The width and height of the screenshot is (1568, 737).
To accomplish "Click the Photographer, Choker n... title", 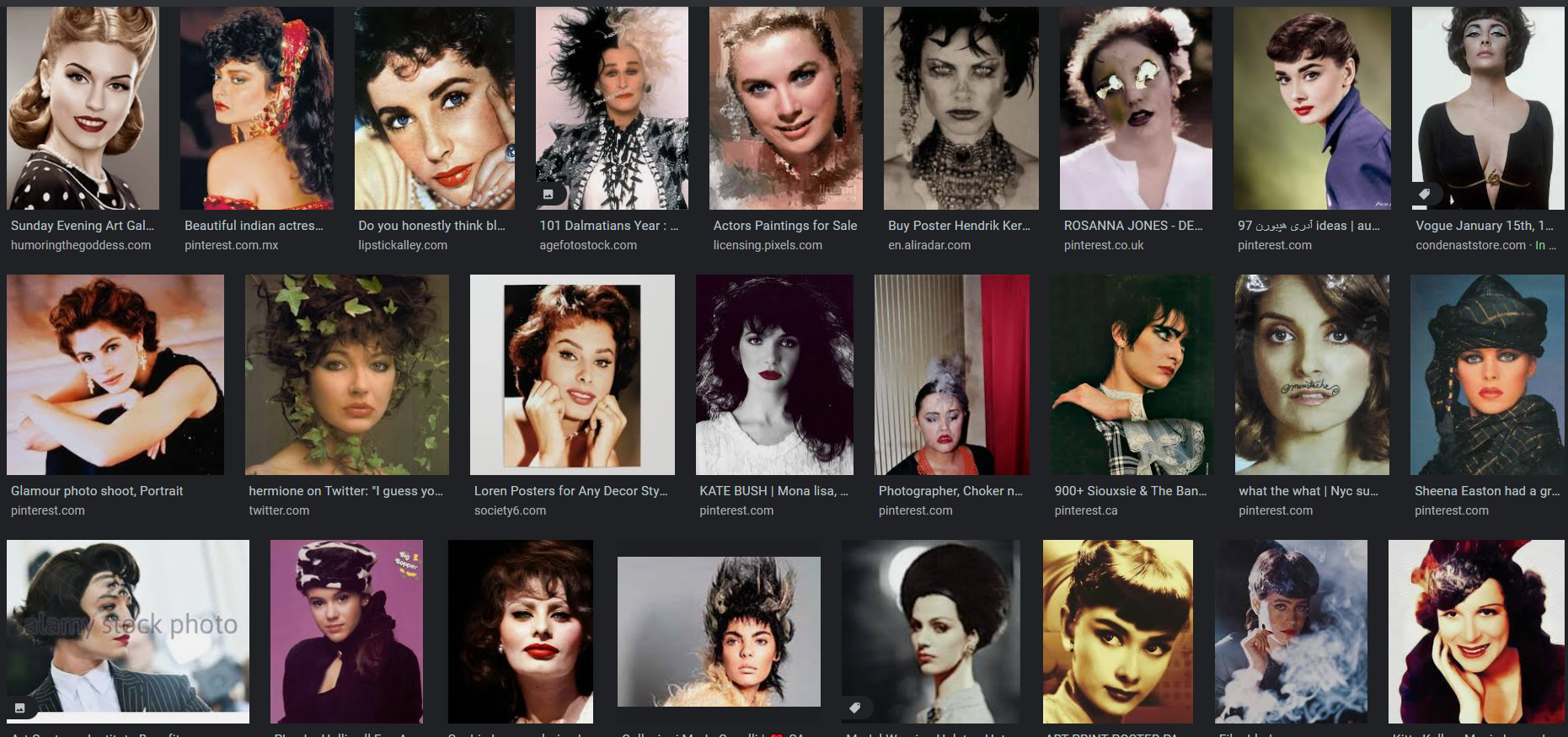I will click(950, 491).
